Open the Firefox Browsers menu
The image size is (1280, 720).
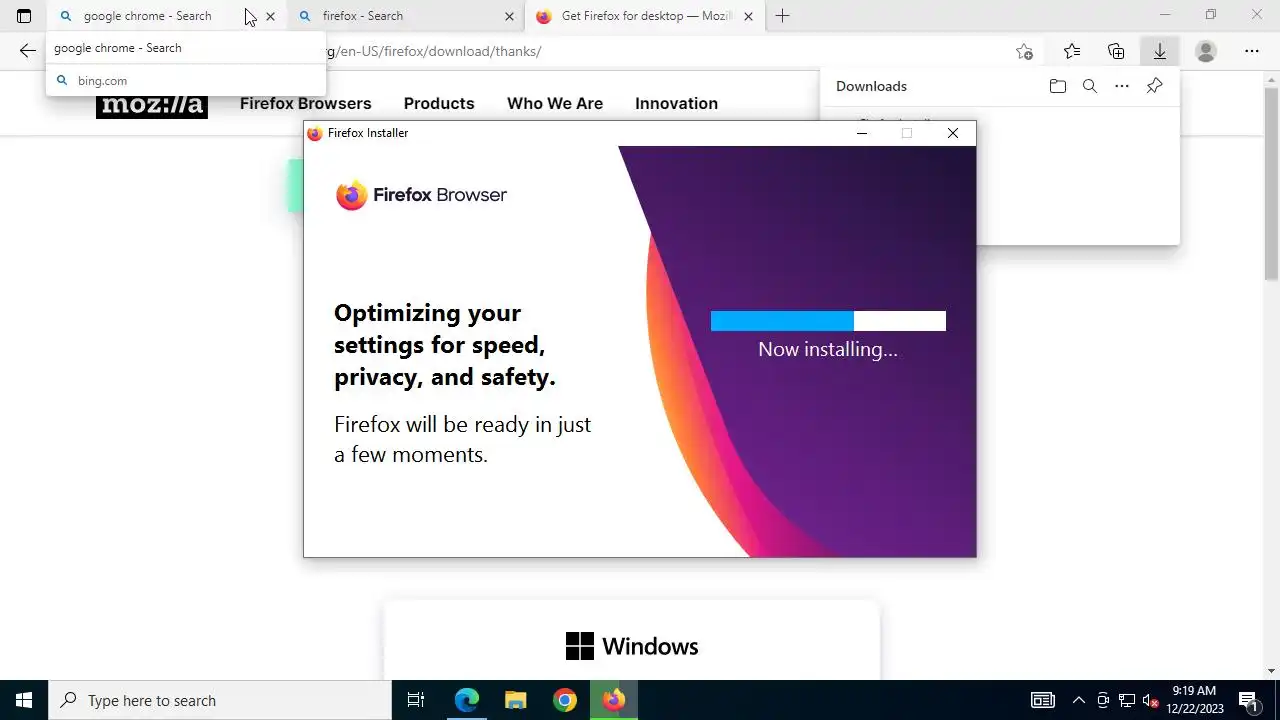305,103
